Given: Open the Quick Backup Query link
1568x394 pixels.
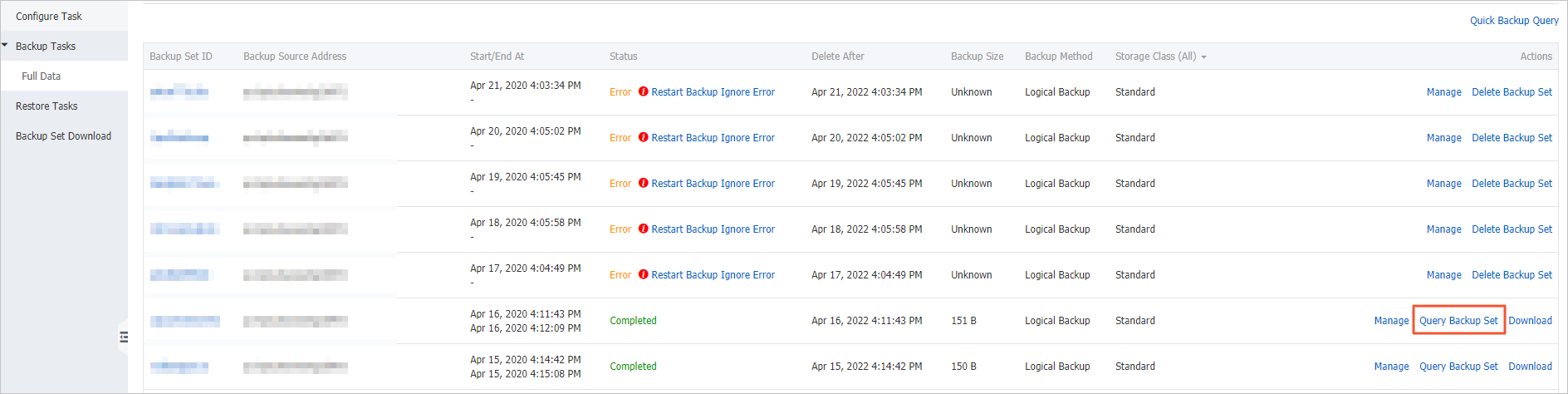Looking at the screenshot, I should (1514, 21).
